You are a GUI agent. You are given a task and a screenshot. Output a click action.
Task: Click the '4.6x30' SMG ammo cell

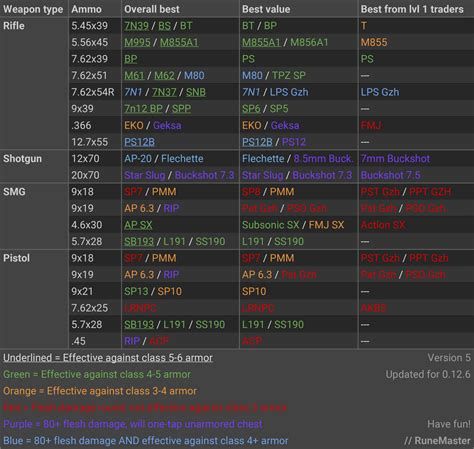[x=86, y=225]
